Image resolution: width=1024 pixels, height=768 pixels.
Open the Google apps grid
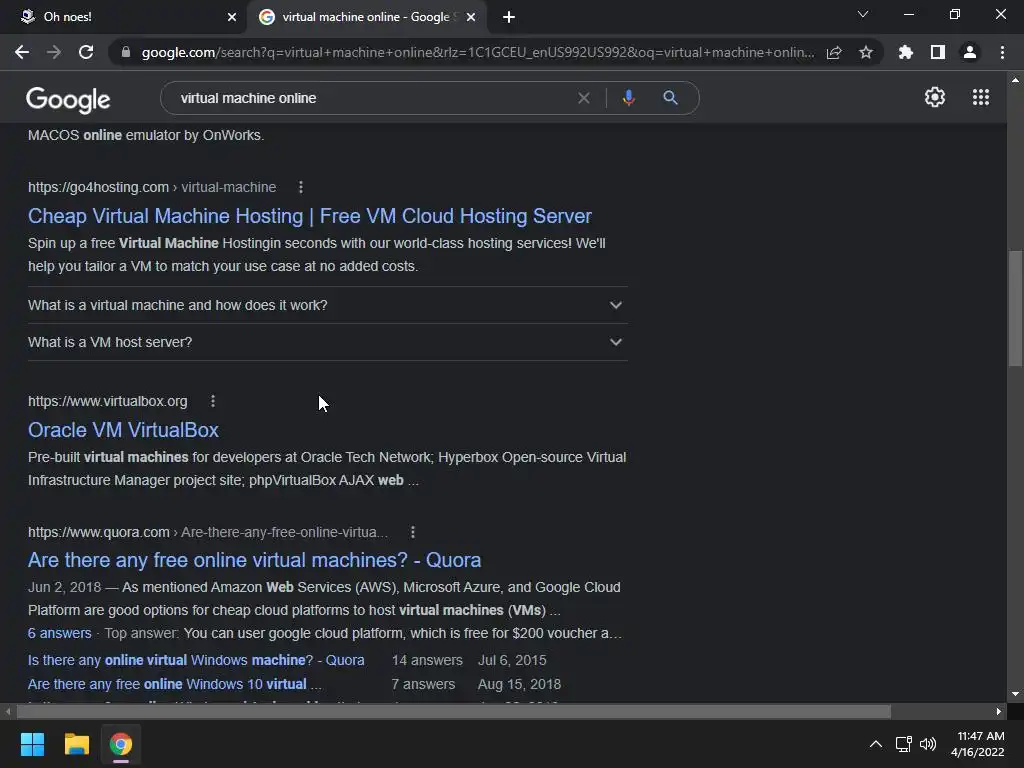(x=981, y=97)
